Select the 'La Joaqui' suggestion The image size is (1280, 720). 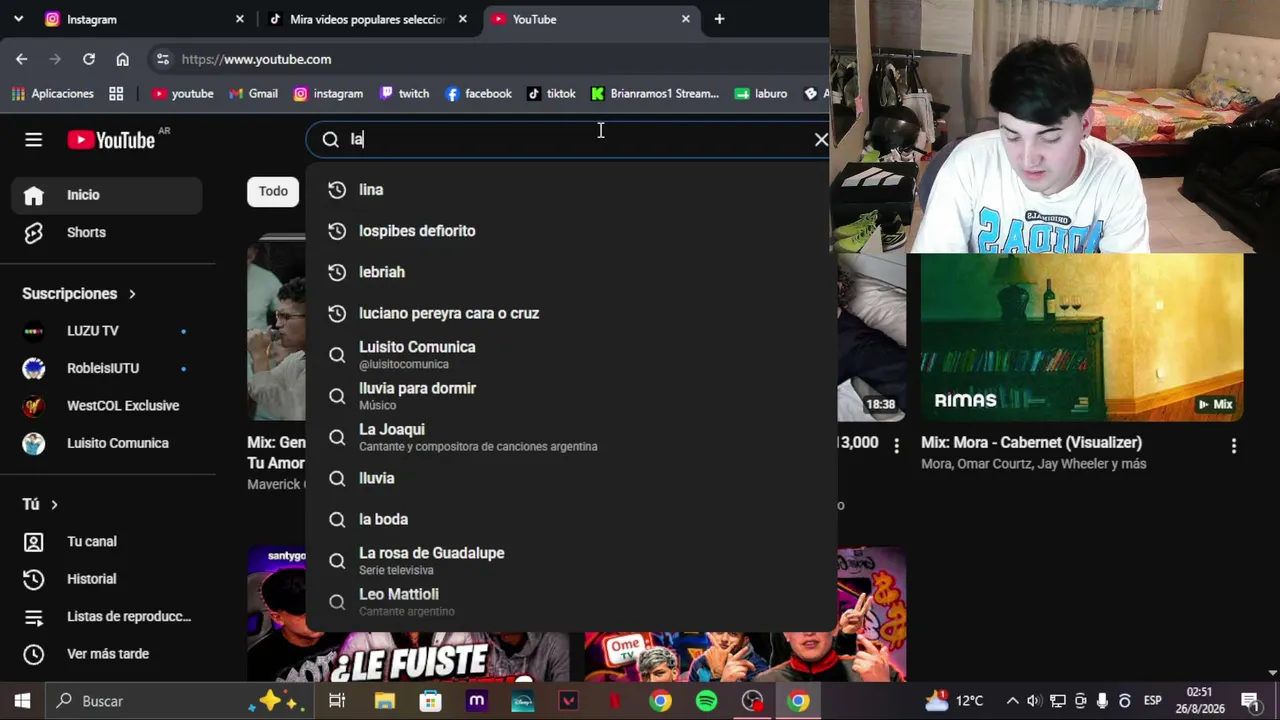pyautogui.click(x=570, y=437)
